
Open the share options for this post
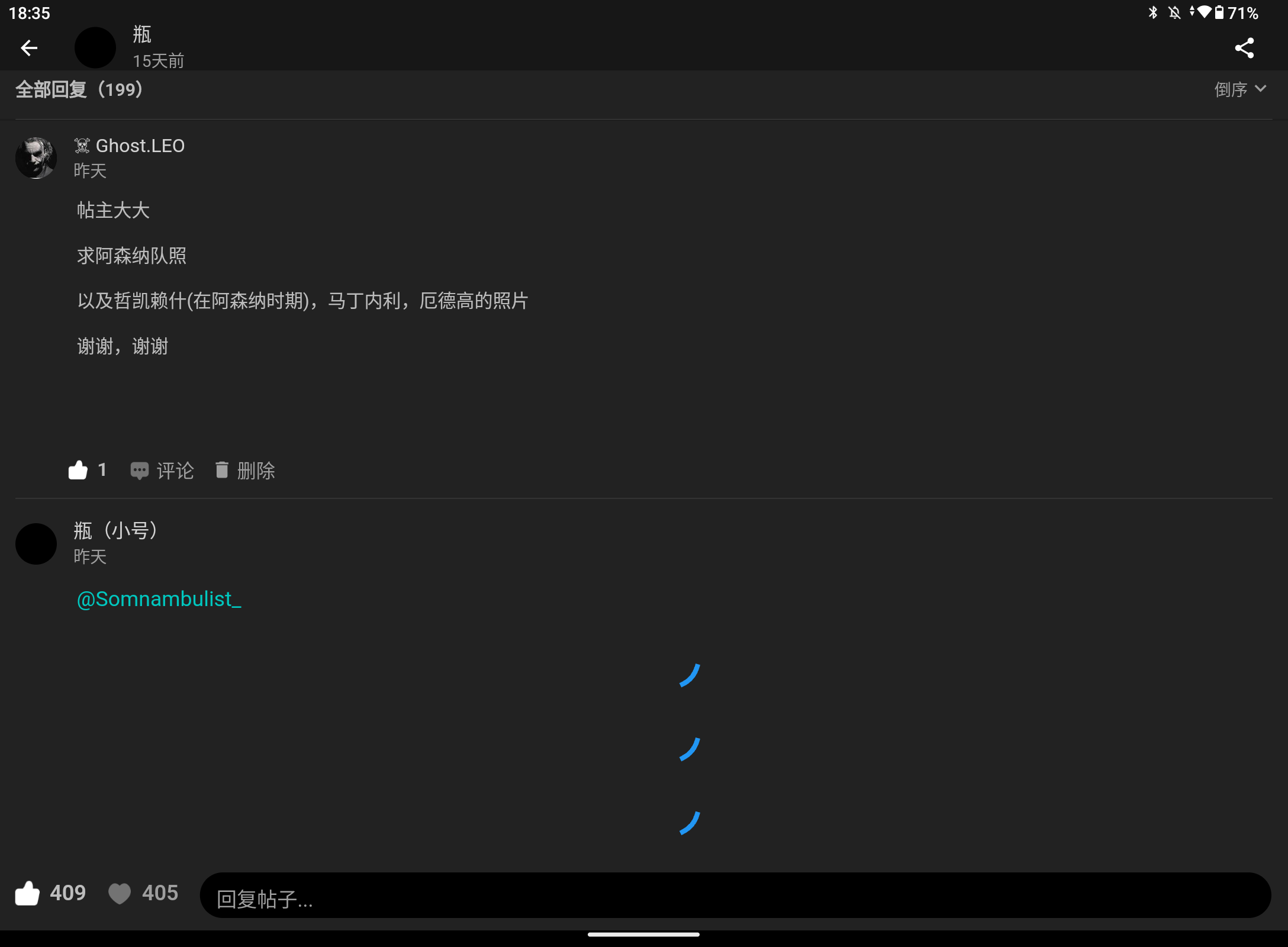click(x=1244, y=48)
